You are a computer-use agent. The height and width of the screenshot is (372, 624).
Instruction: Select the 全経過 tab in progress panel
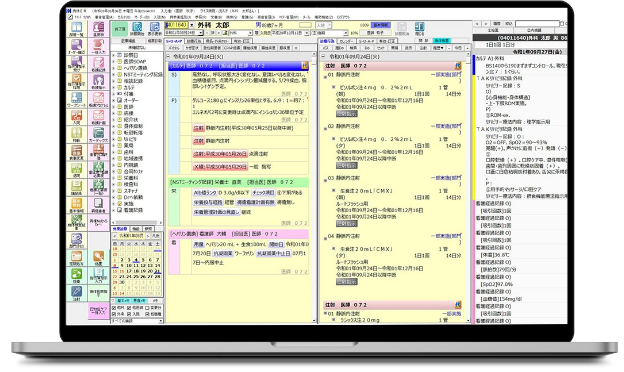coord(493,30)
